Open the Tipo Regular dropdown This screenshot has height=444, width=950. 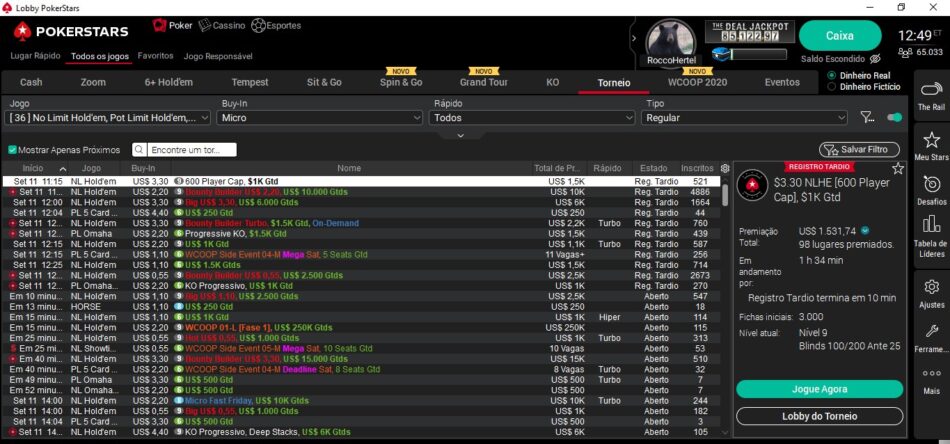coord(744,118)
